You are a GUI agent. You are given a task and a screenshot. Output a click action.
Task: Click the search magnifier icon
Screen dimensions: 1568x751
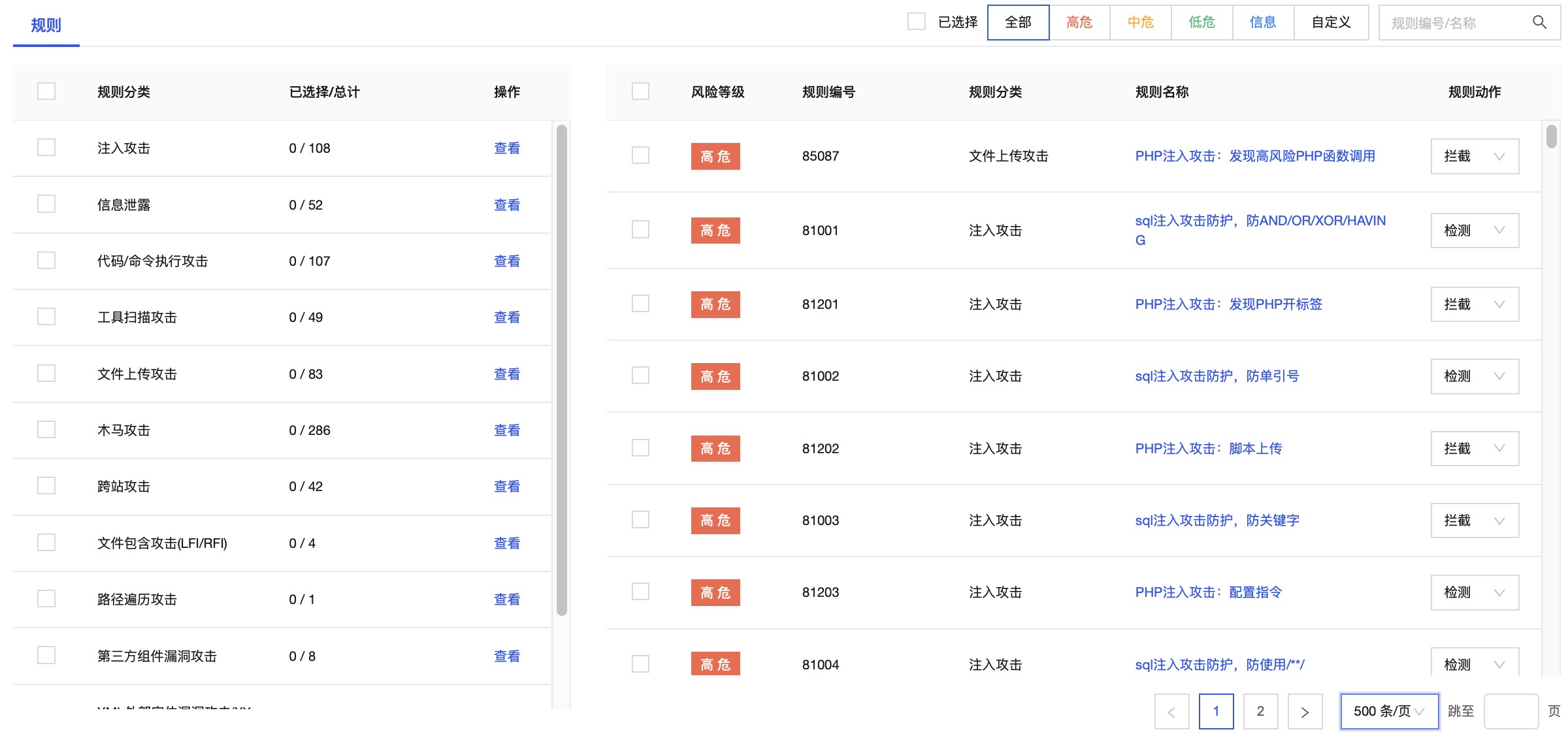[1539, 23]
